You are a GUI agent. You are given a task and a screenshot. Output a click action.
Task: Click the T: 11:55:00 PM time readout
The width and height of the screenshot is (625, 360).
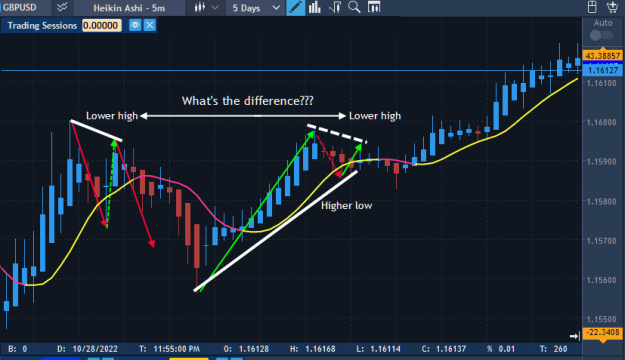pos(169,349)
